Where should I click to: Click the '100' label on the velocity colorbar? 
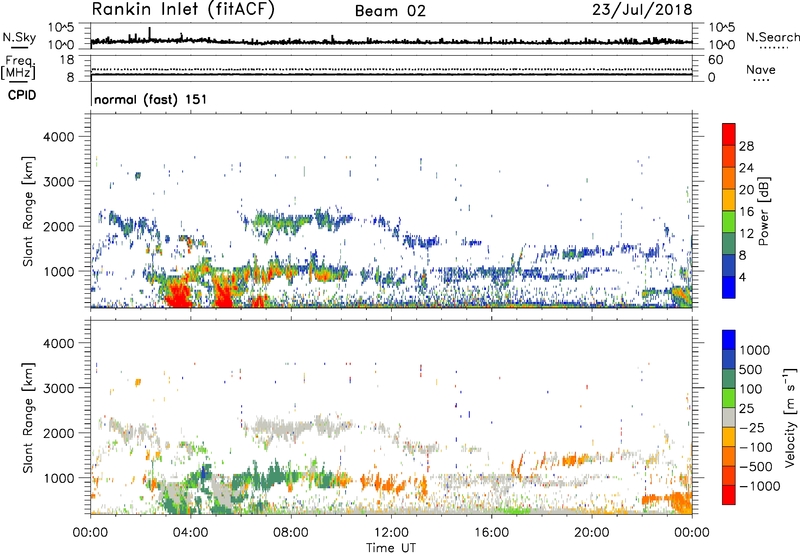click(x=751, y=389)
